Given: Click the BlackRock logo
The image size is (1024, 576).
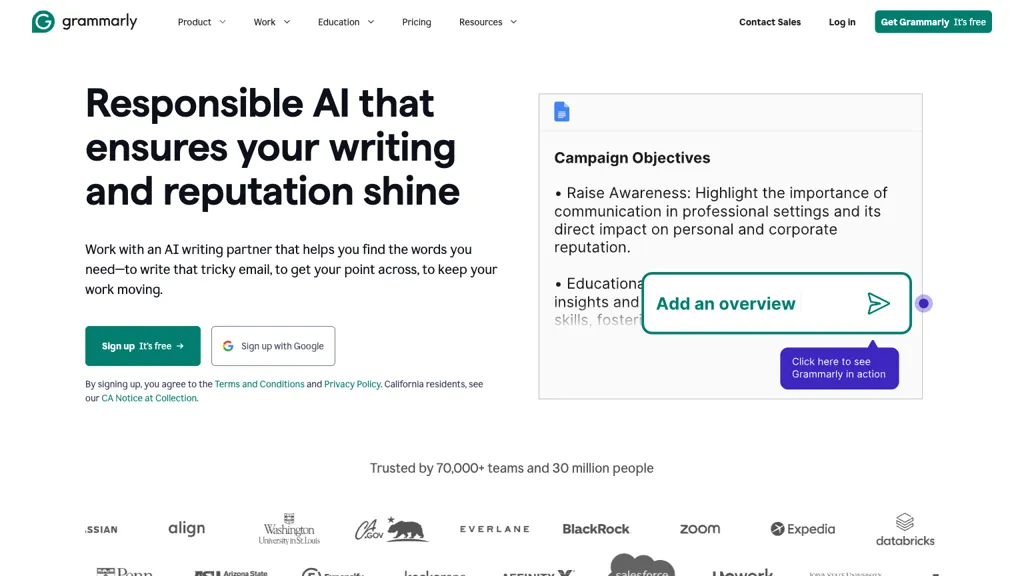Looking at the screenshot, I should [596, 528].
